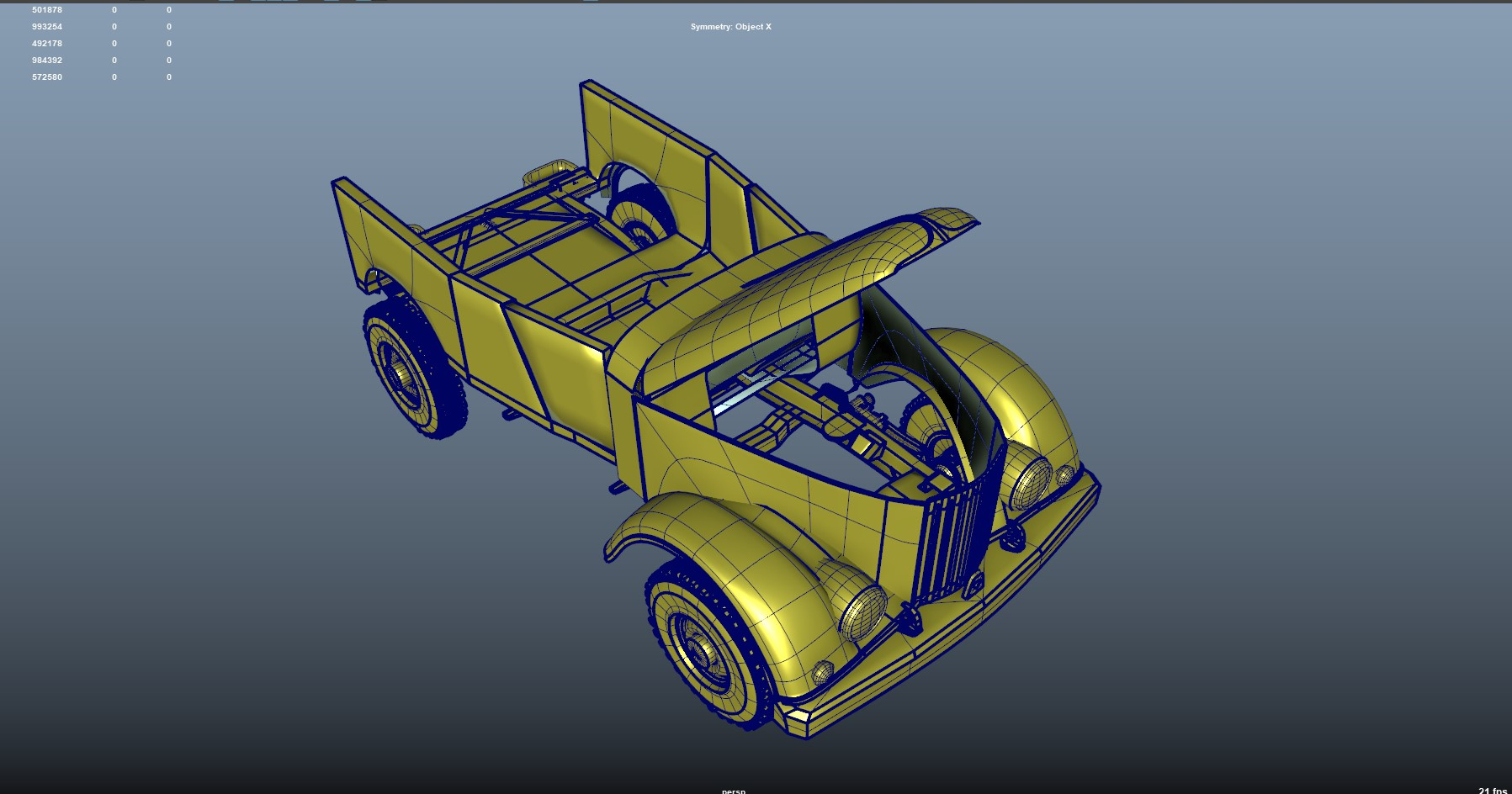Select the small signal light on the near fender

tap(822, 673)
